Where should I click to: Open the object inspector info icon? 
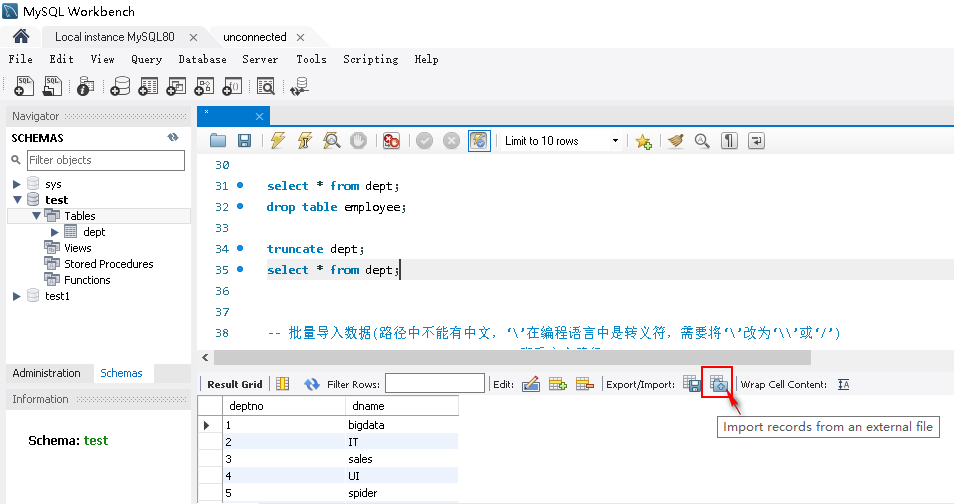click(86, 86)
